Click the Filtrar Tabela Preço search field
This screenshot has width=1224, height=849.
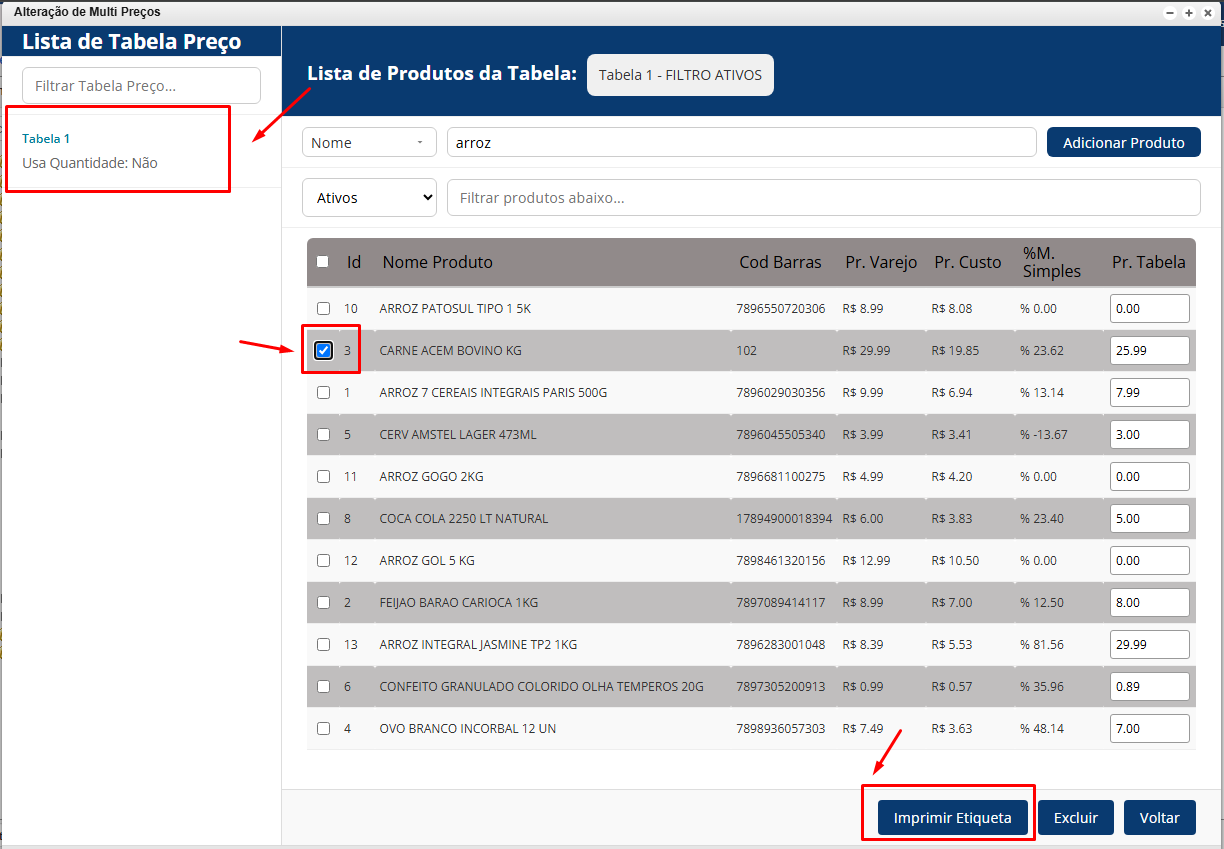click(141, 86)
